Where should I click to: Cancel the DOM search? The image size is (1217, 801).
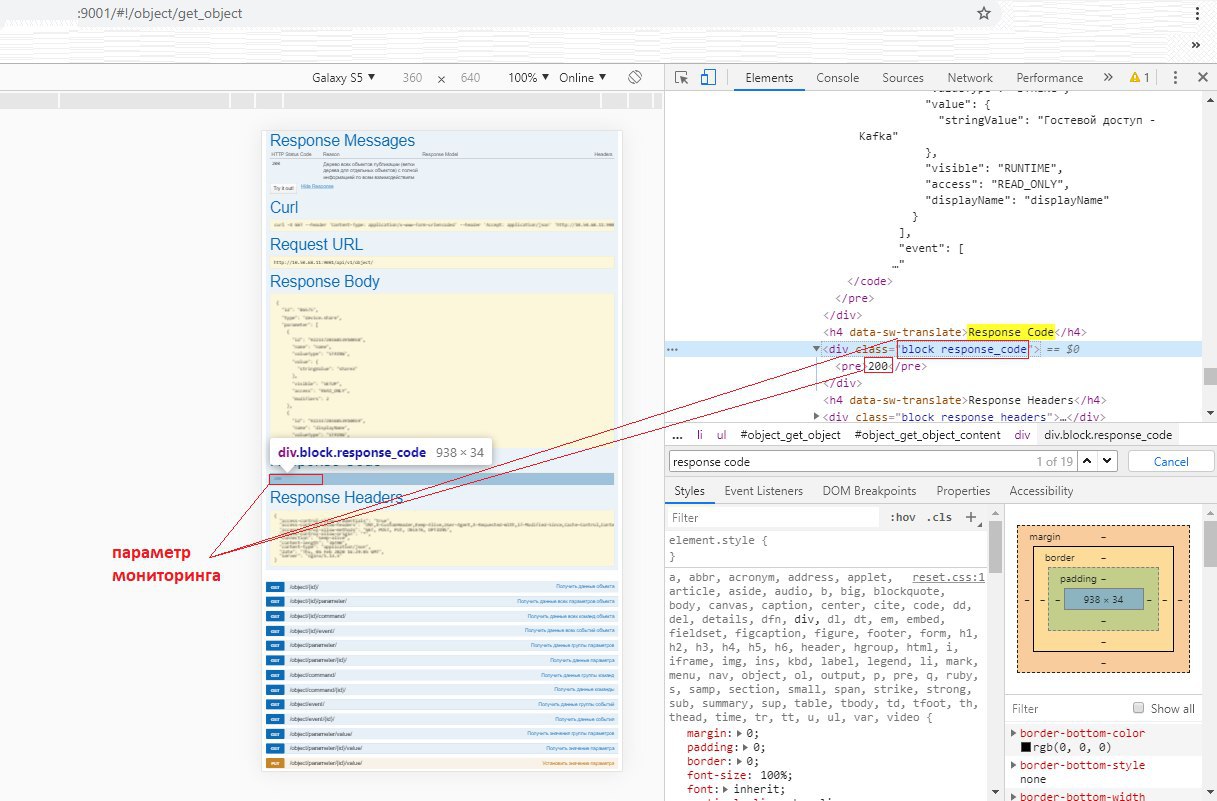pyautogui.click(x=1171, y=461)
